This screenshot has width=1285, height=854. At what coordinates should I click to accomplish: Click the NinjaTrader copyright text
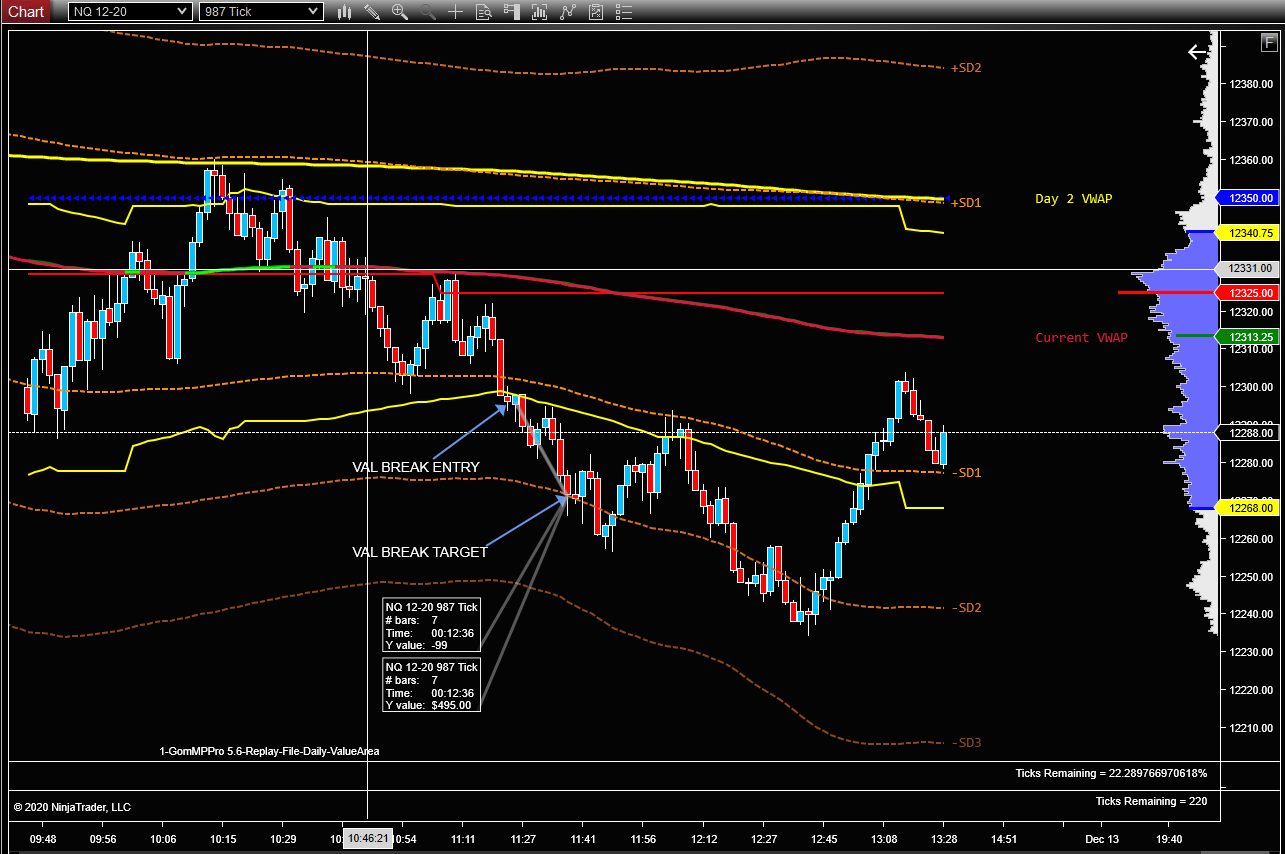point(72,807)
